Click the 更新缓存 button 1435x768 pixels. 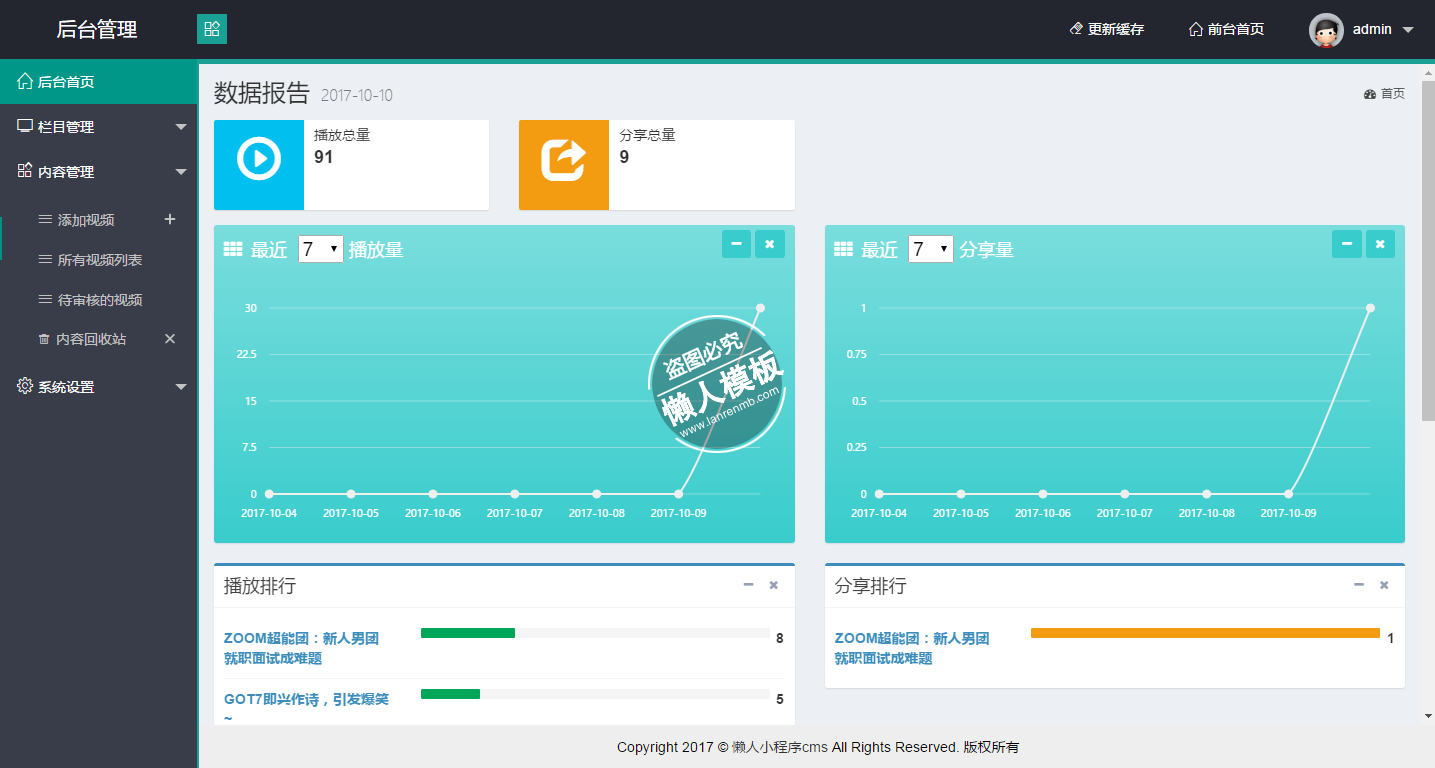click(1107, 30)
